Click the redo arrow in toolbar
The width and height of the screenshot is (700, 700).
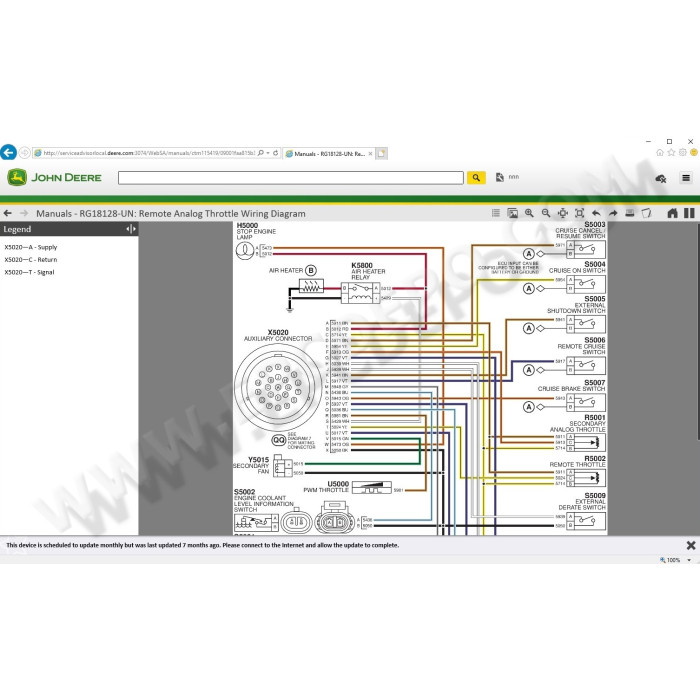tap(613, 213)
